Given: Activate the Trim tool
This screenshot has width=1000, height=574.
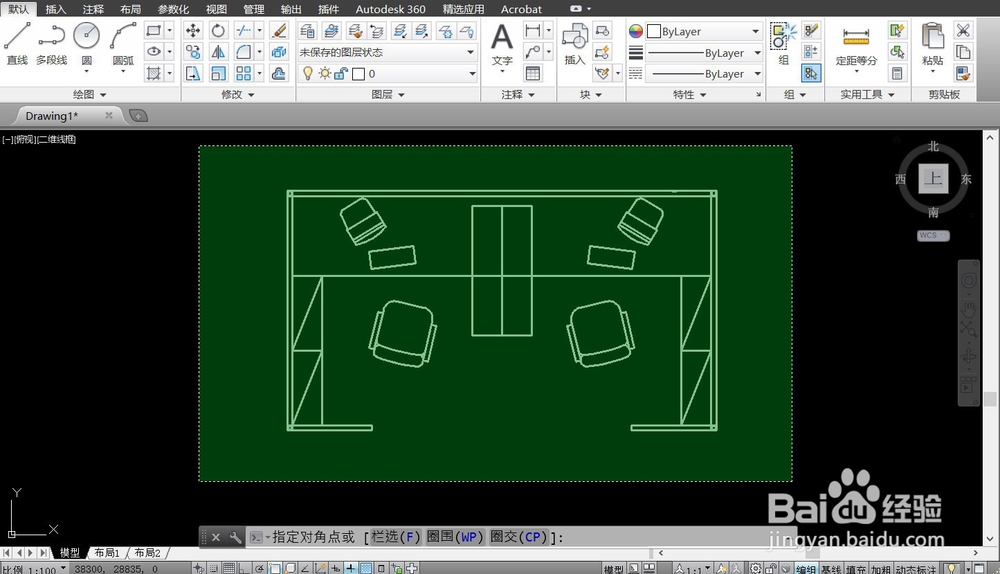Looking at the screenshot, I should (243, 30).
